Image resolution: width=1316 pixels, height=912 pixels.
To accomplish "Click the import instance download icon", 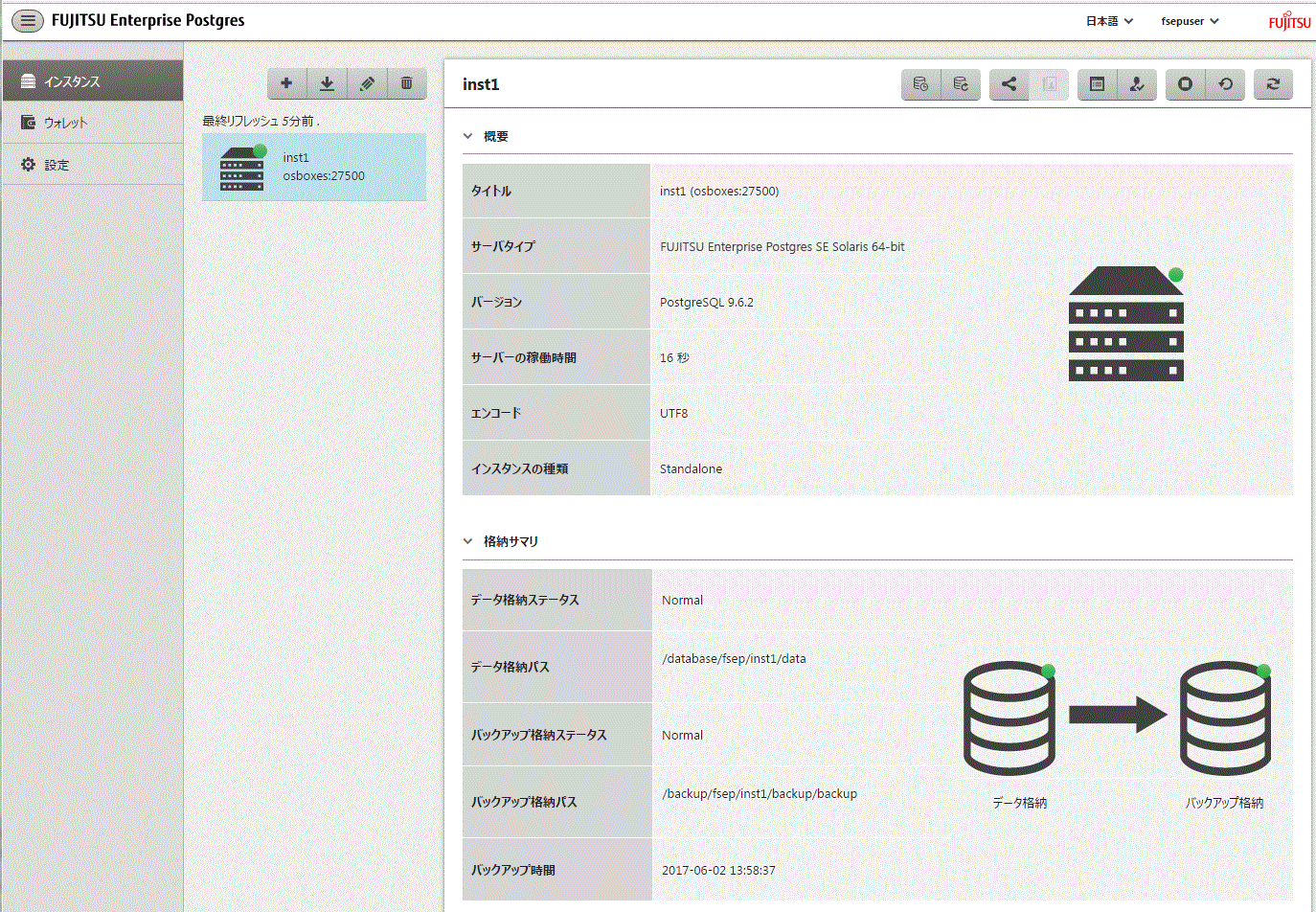I will pos(327,83).
